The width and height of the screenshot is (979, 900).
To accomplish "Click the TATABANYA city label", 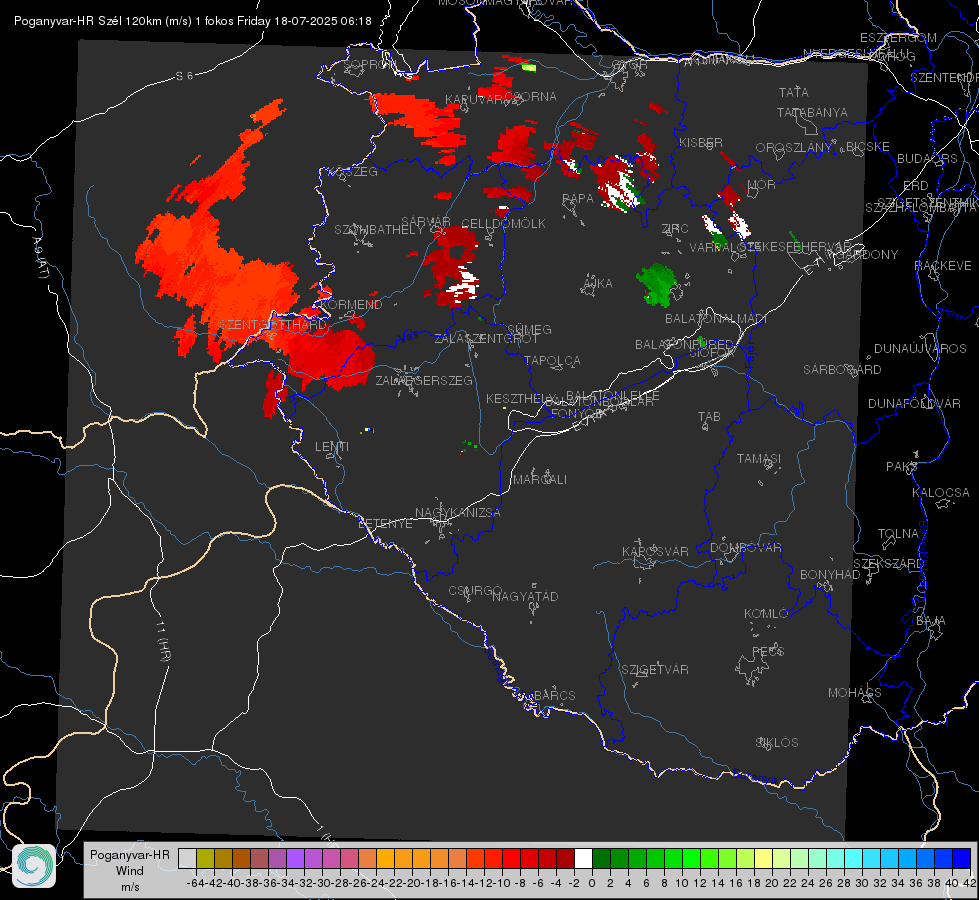I will [812, 112].
